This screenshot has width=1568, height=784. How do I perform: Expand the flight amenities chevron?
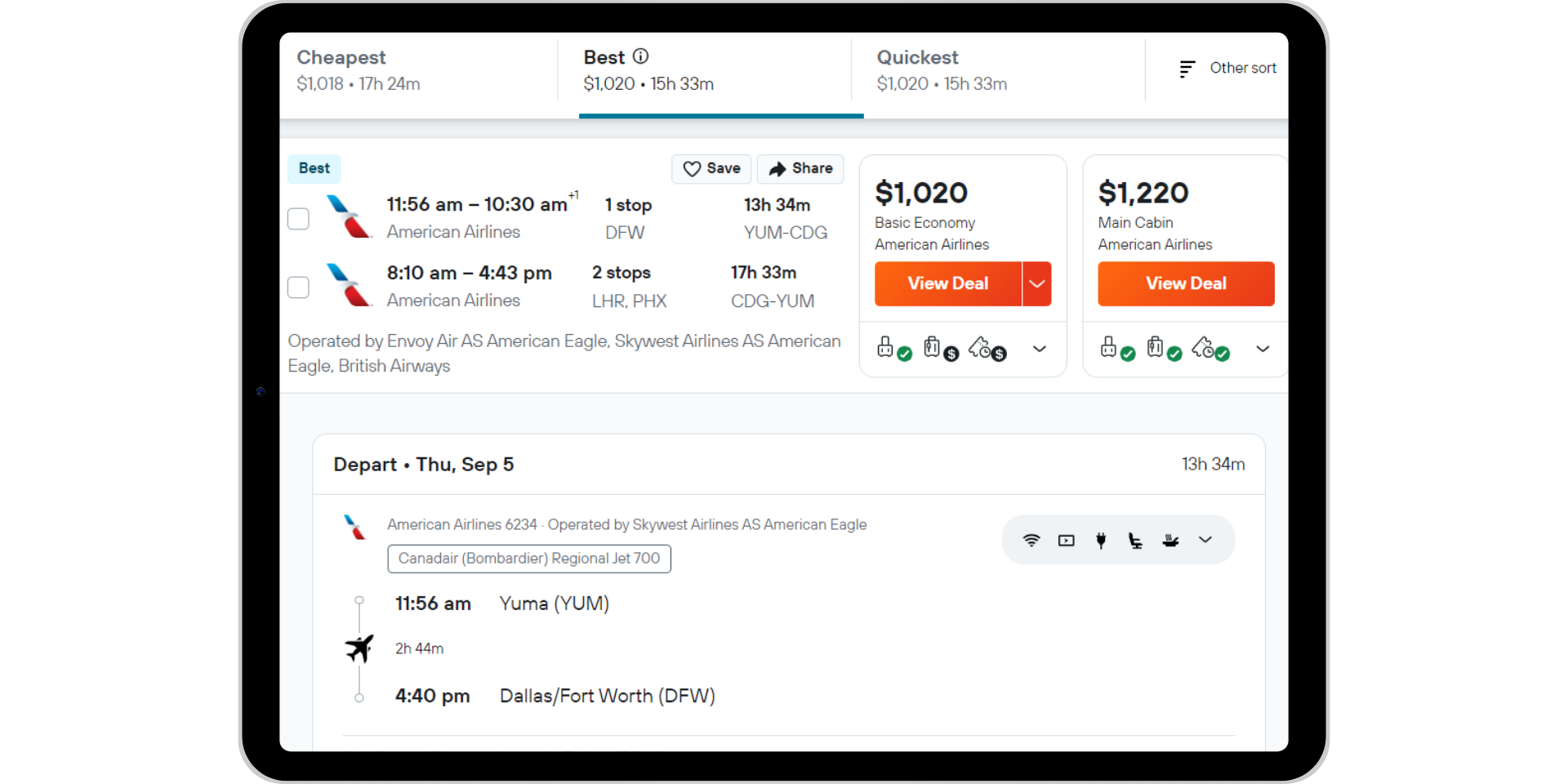[x=1205, y=540]
